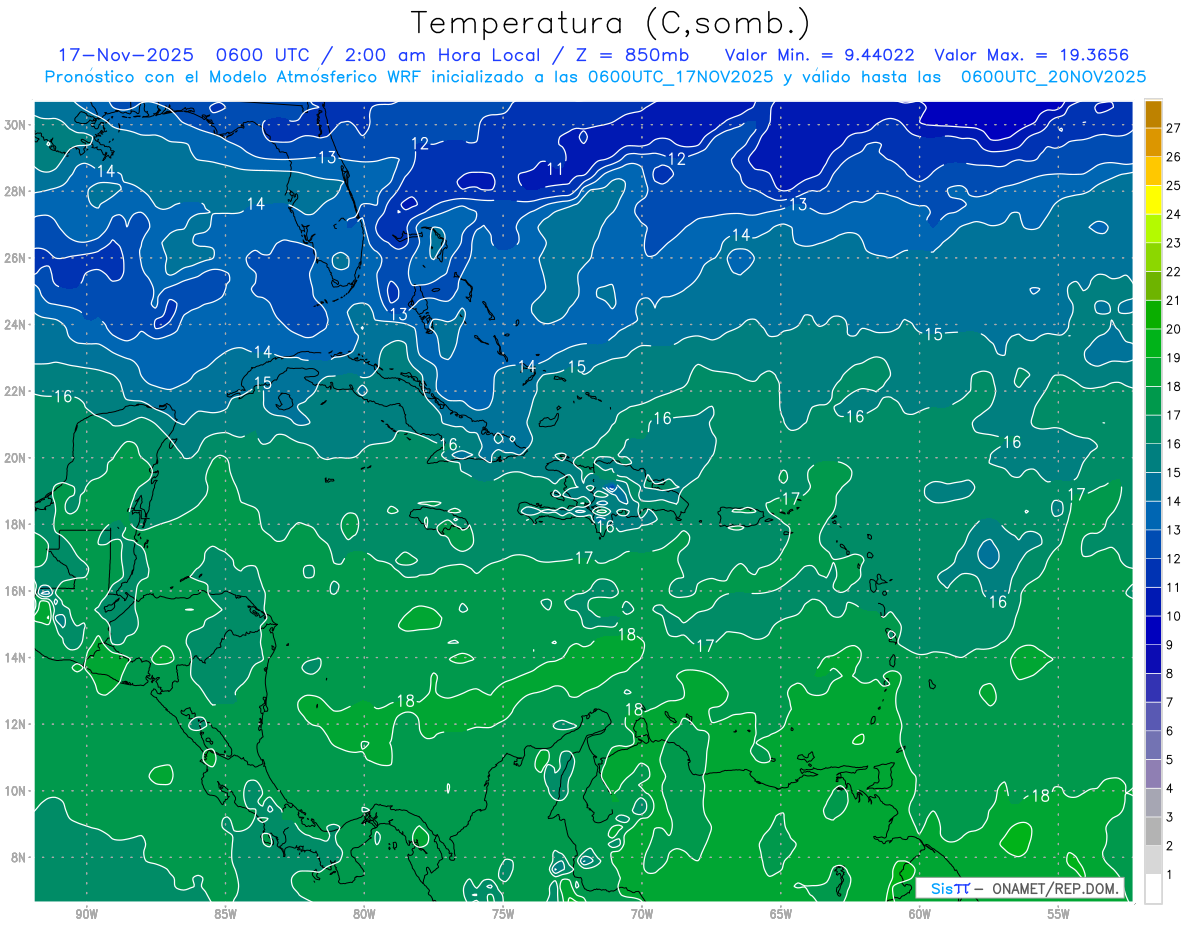Viewport: 1200px width, 927px height.
Task: Click the lime legend swatch between 23 and 24
Action: (1153, 228)
